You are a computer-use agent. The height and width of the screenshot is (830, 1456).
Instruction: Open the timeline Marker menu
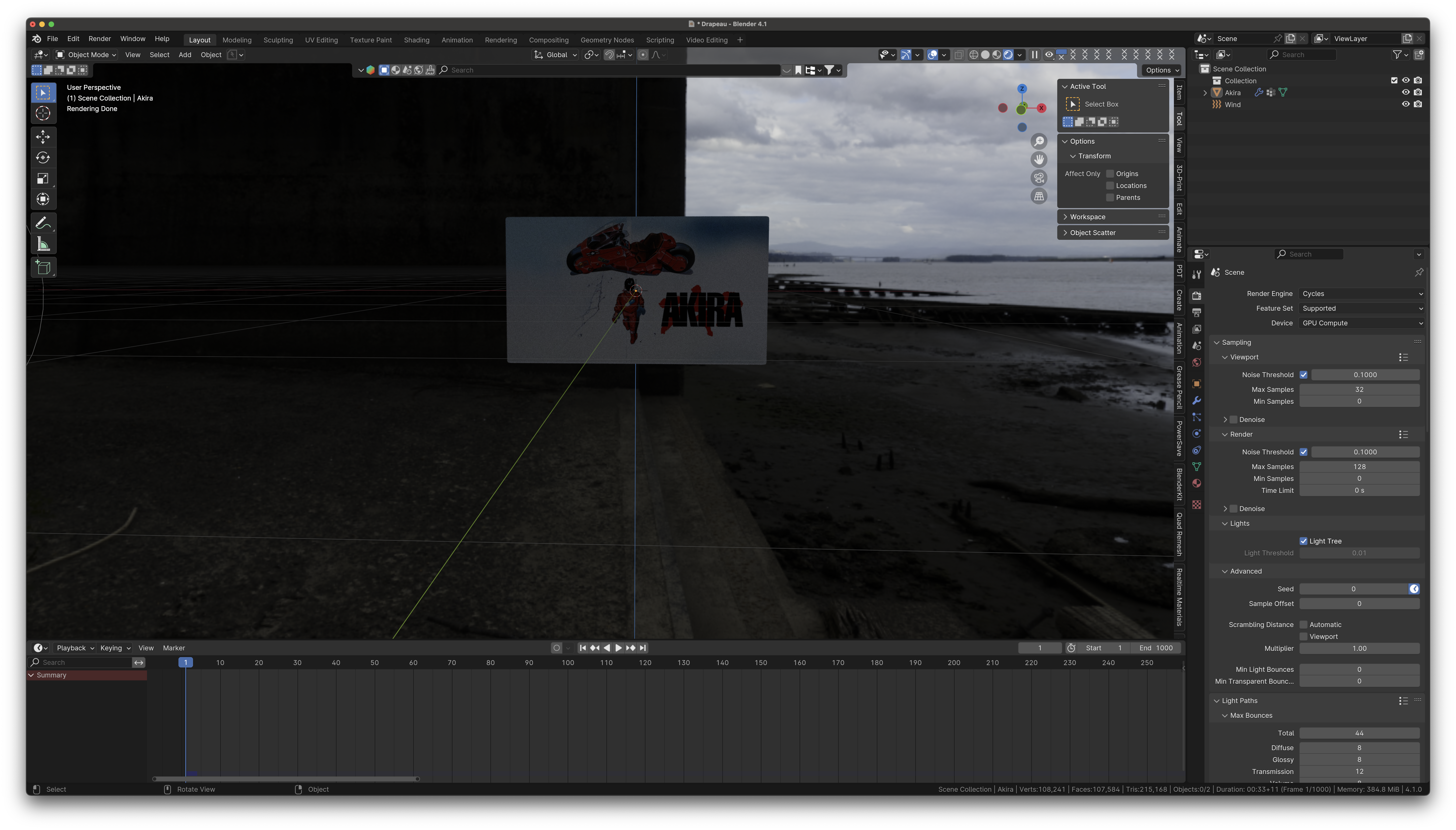[174, 648]
